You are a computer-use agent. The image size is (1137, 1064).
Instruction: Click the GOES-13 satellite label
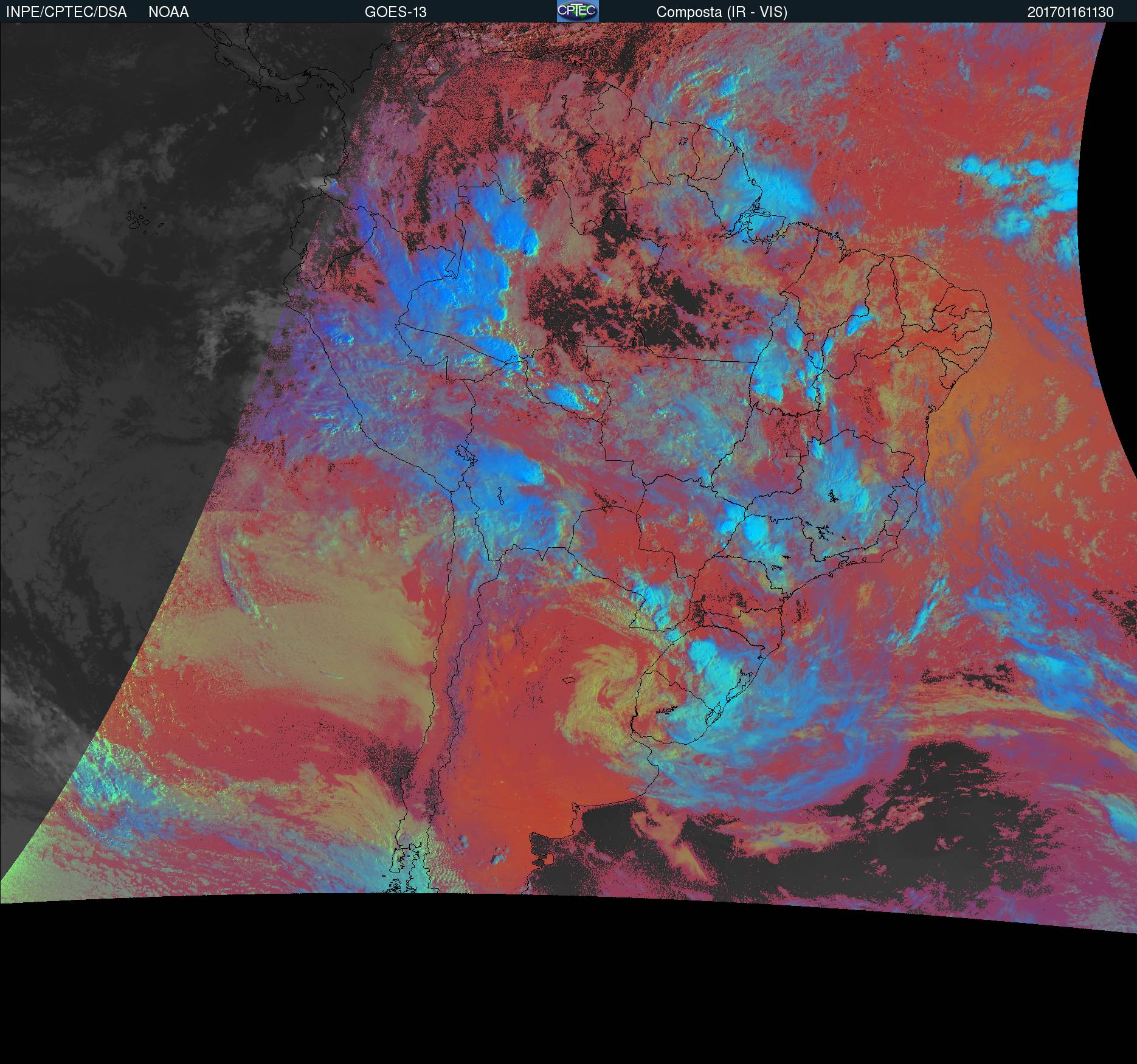pos(395,12)
